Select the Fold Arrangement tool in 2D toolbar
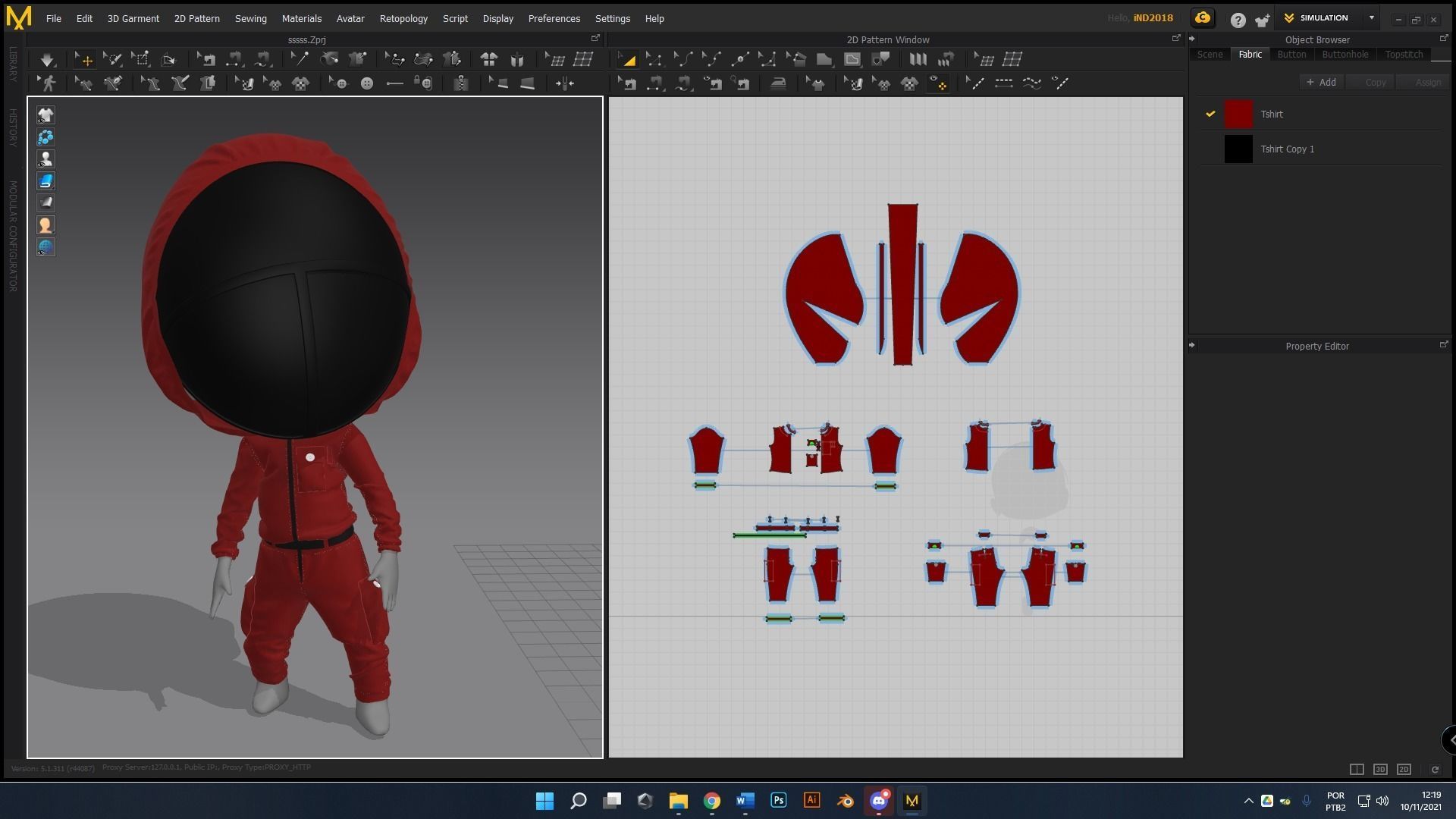1456x819 pixels. 918,59
